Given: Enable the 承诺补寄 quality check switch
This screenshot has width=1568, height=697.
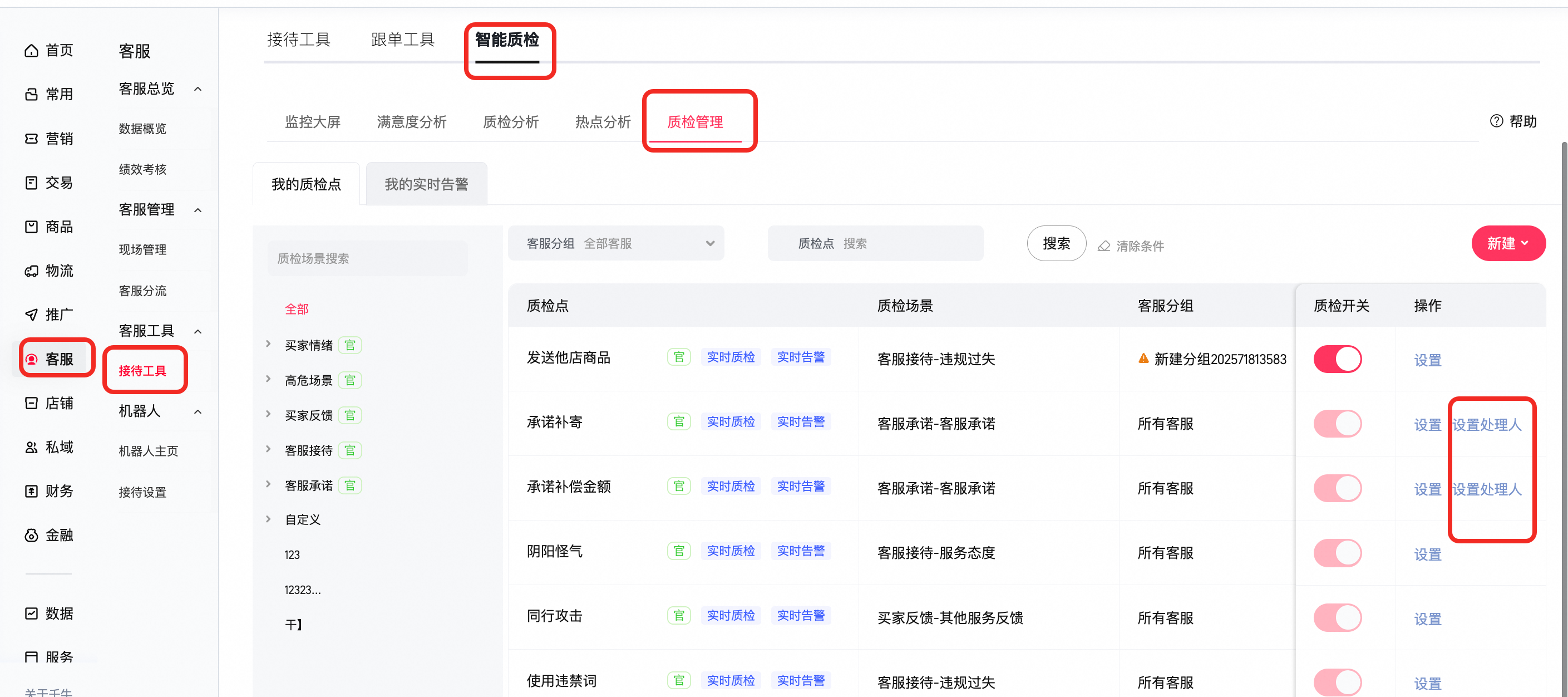Looking at the screenshot, I should tap(1337, 424).
